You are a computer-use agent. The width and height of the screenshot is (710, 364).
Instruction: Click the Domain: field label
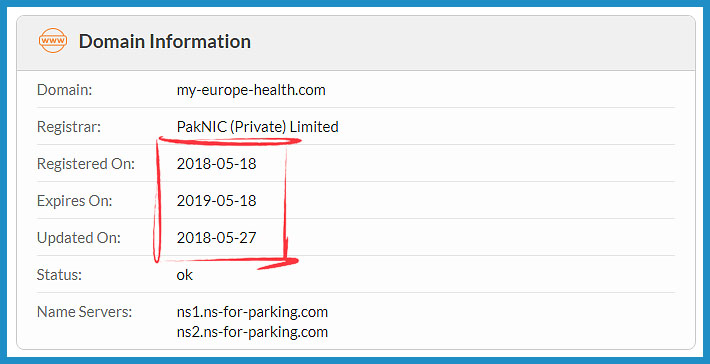[64, 90]
